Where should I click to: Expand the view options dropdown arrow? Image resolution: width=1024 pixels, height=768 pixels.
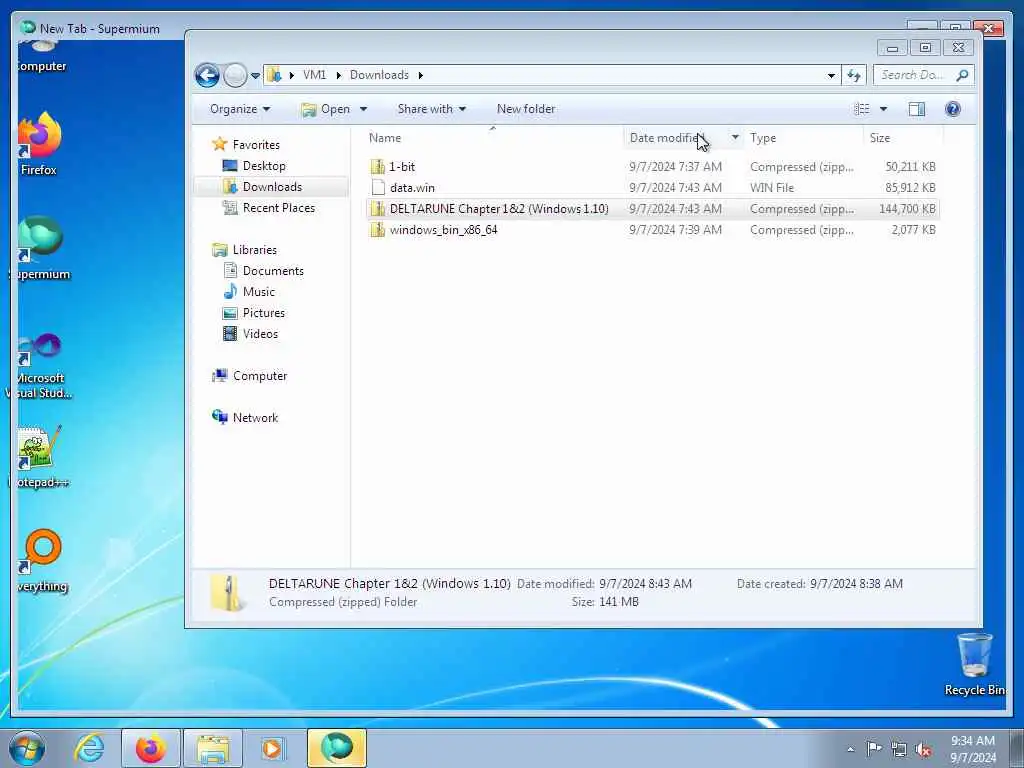coord(883,109)
